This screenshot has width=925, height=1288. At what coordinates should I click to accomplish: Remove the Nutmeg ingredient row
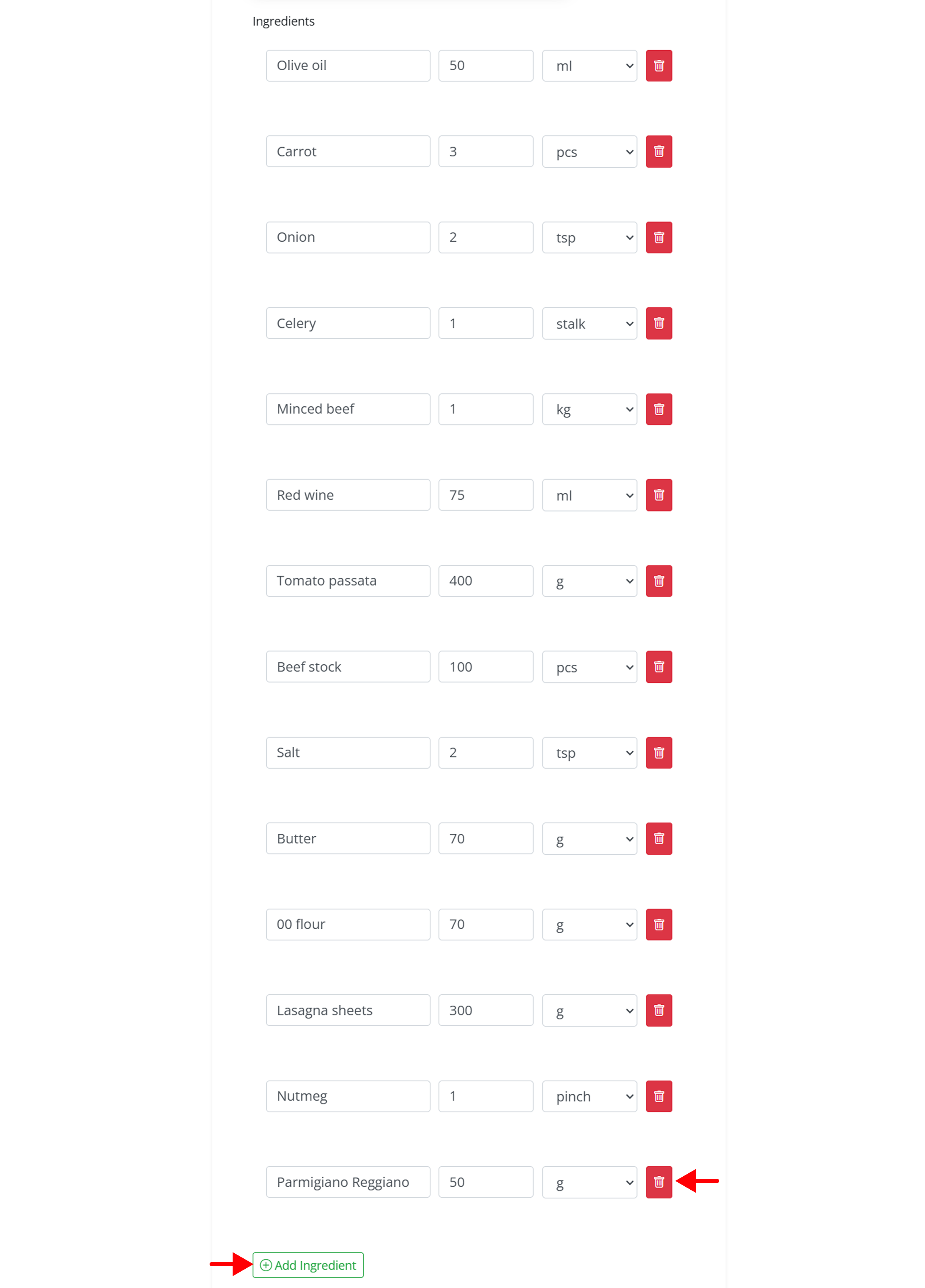pyautogui.click(x=659, y=1096)
